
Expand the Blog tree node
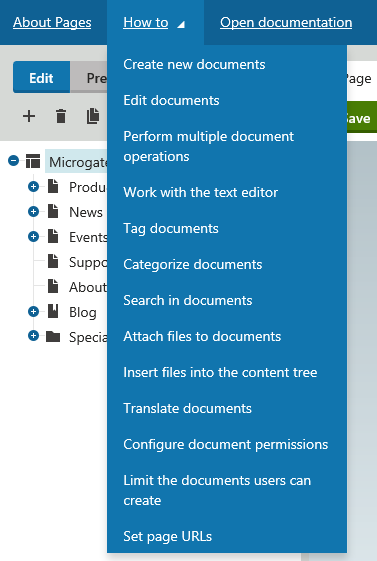[x=33, y=312]
